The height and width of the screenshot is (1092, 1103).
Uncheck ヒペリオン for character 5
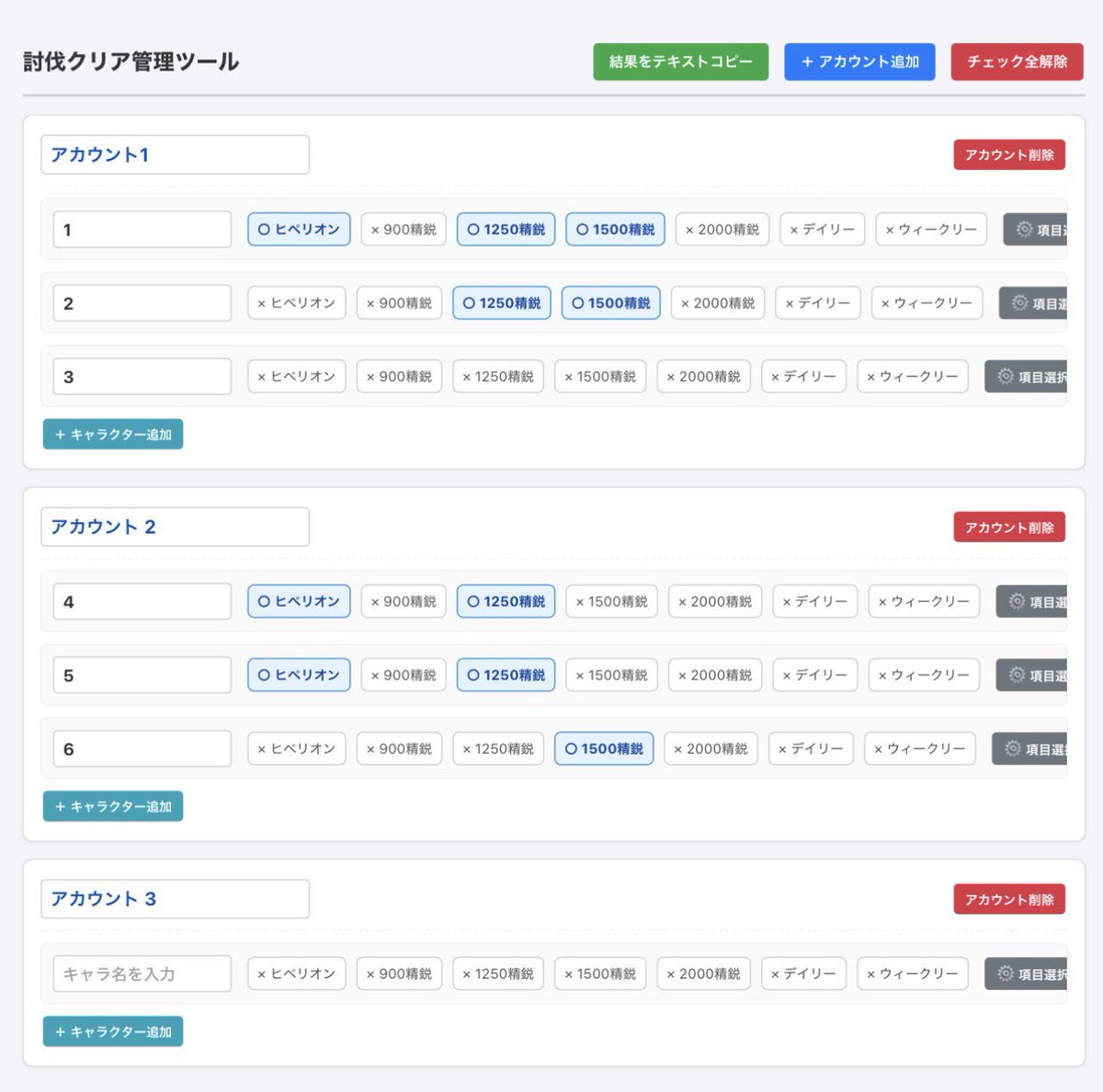pos(299,675)
